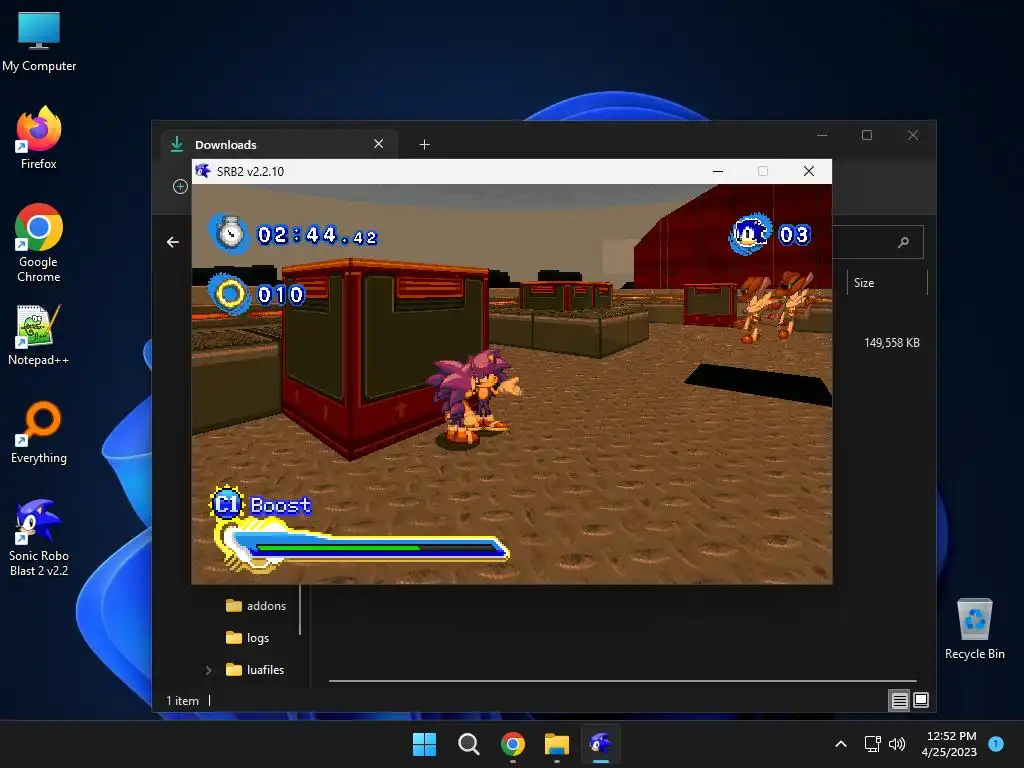Click the C1 Boost button icon in HUD

[226, 504]
